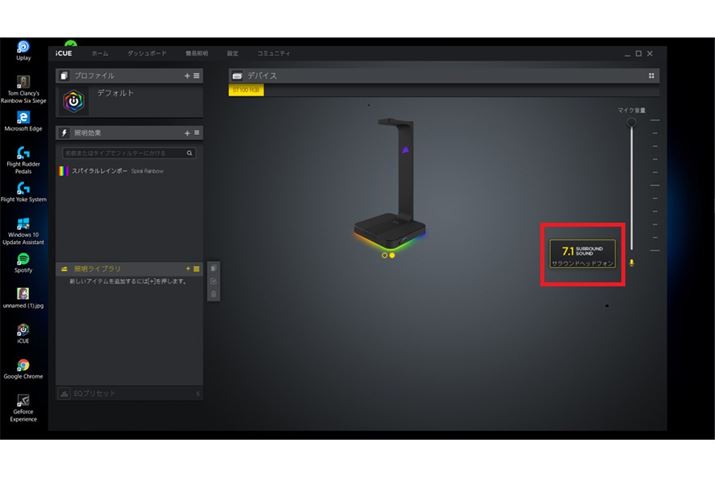Viewport: 715px width, 477px height.
Task: Select the unnamed (1).jpg file
Action: (23, 298)
